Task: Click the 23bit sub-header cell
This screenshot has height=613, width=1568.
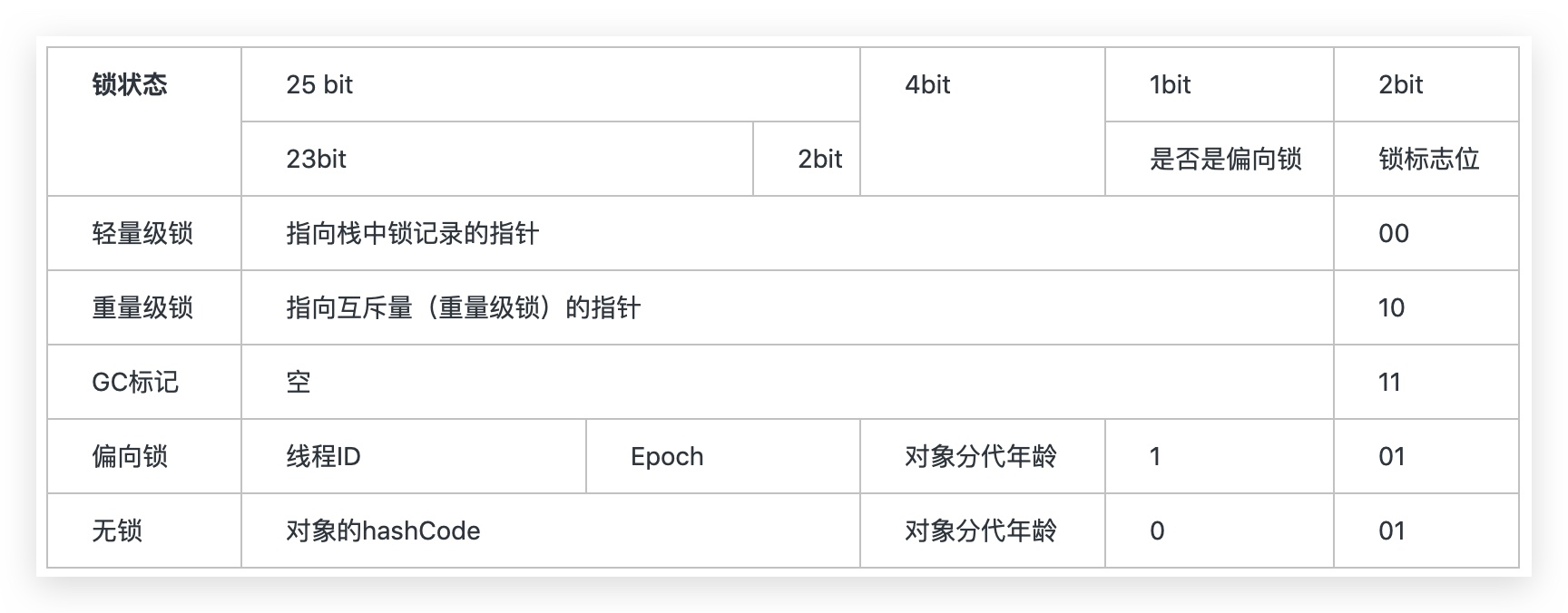Action: pyautogui.click(x=316, y=160)
